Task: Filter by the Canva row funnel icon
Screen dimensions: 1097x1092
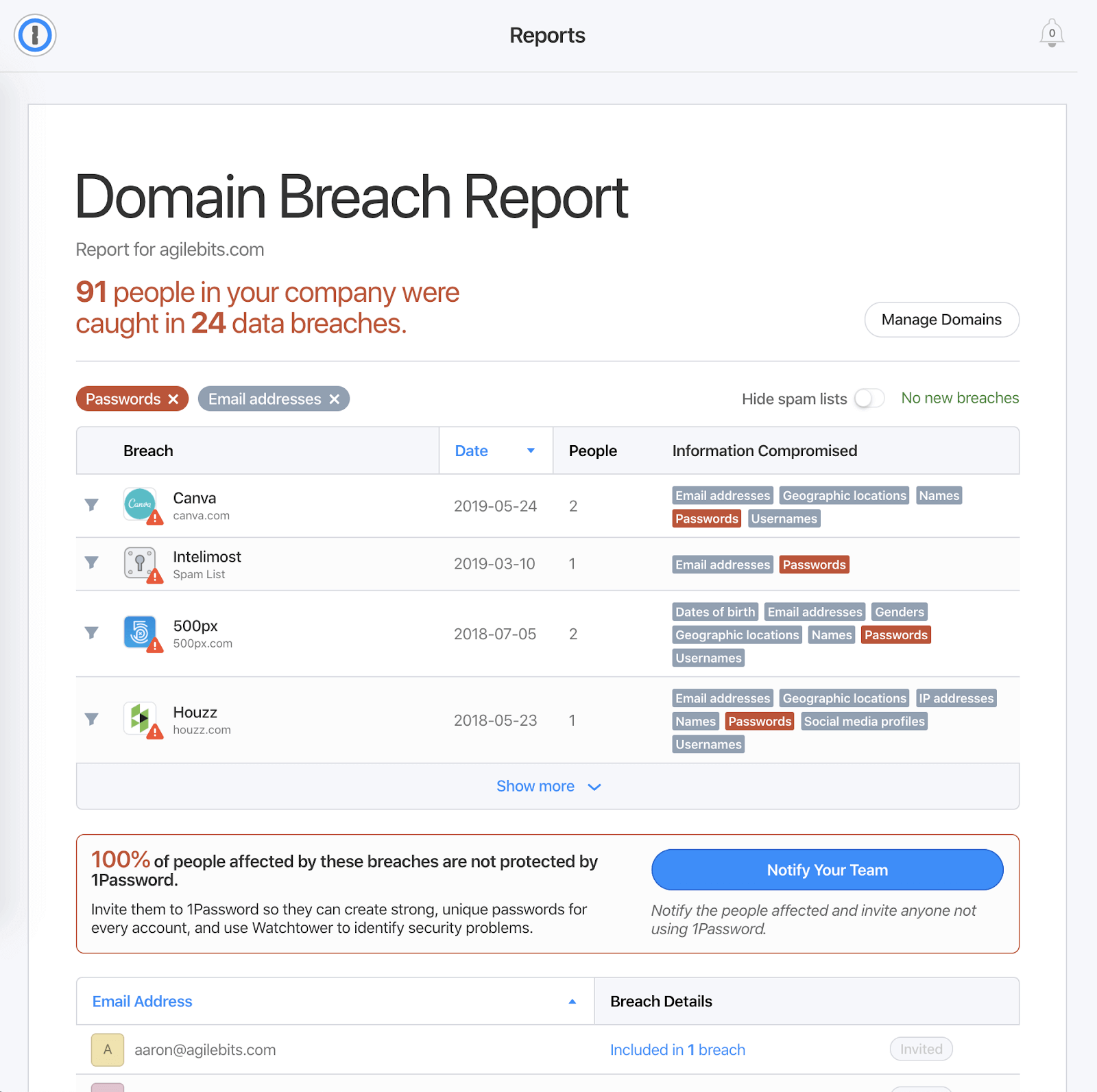Action: pyautogui.click(x=91, y=505)
